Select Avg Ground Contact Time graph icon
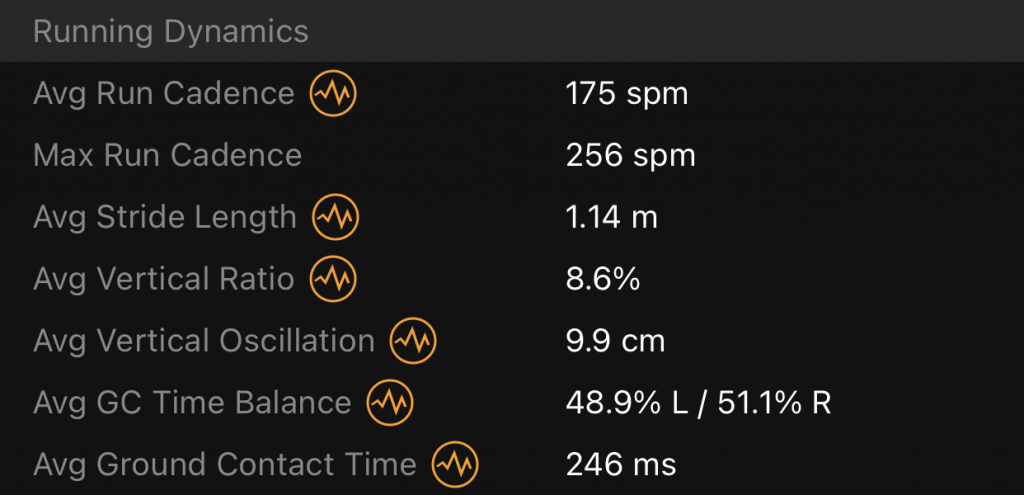Viewport: 1024px width, 495px height. 455,464
